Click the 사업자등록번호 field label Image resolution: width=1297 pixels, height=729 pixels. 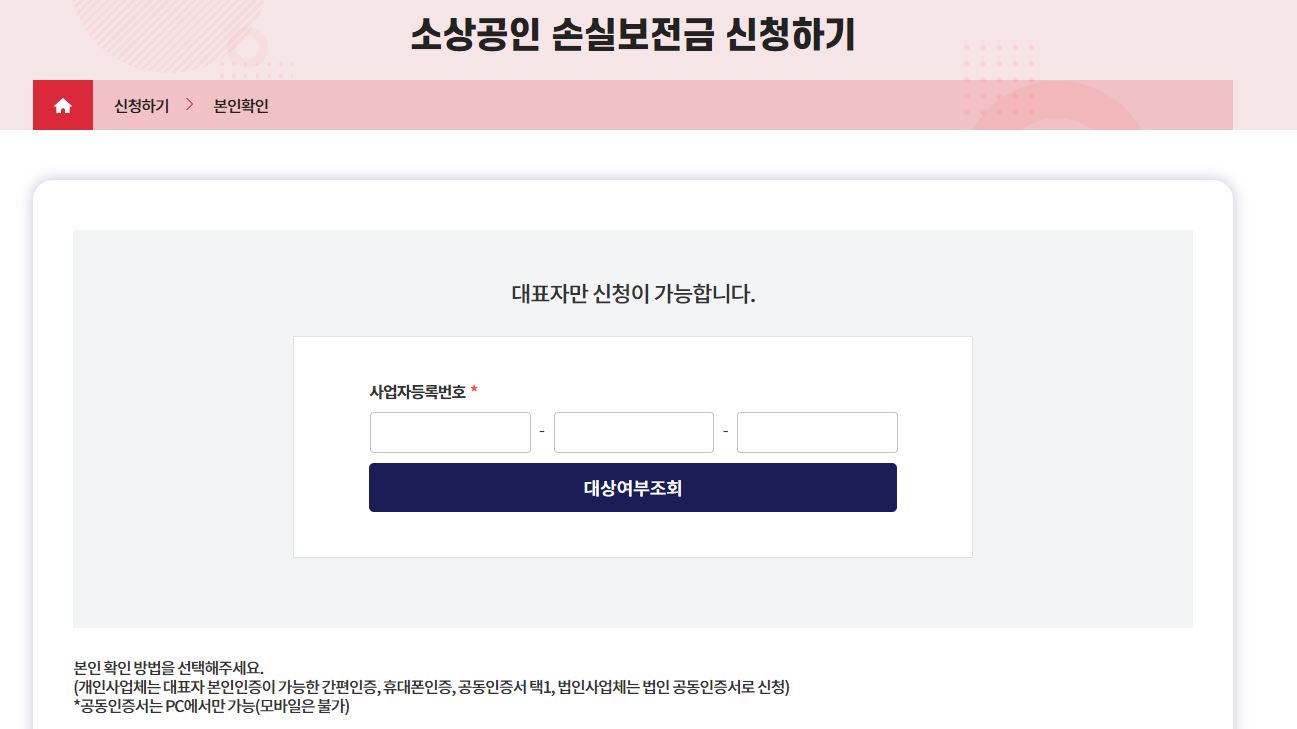click(418, 391)
